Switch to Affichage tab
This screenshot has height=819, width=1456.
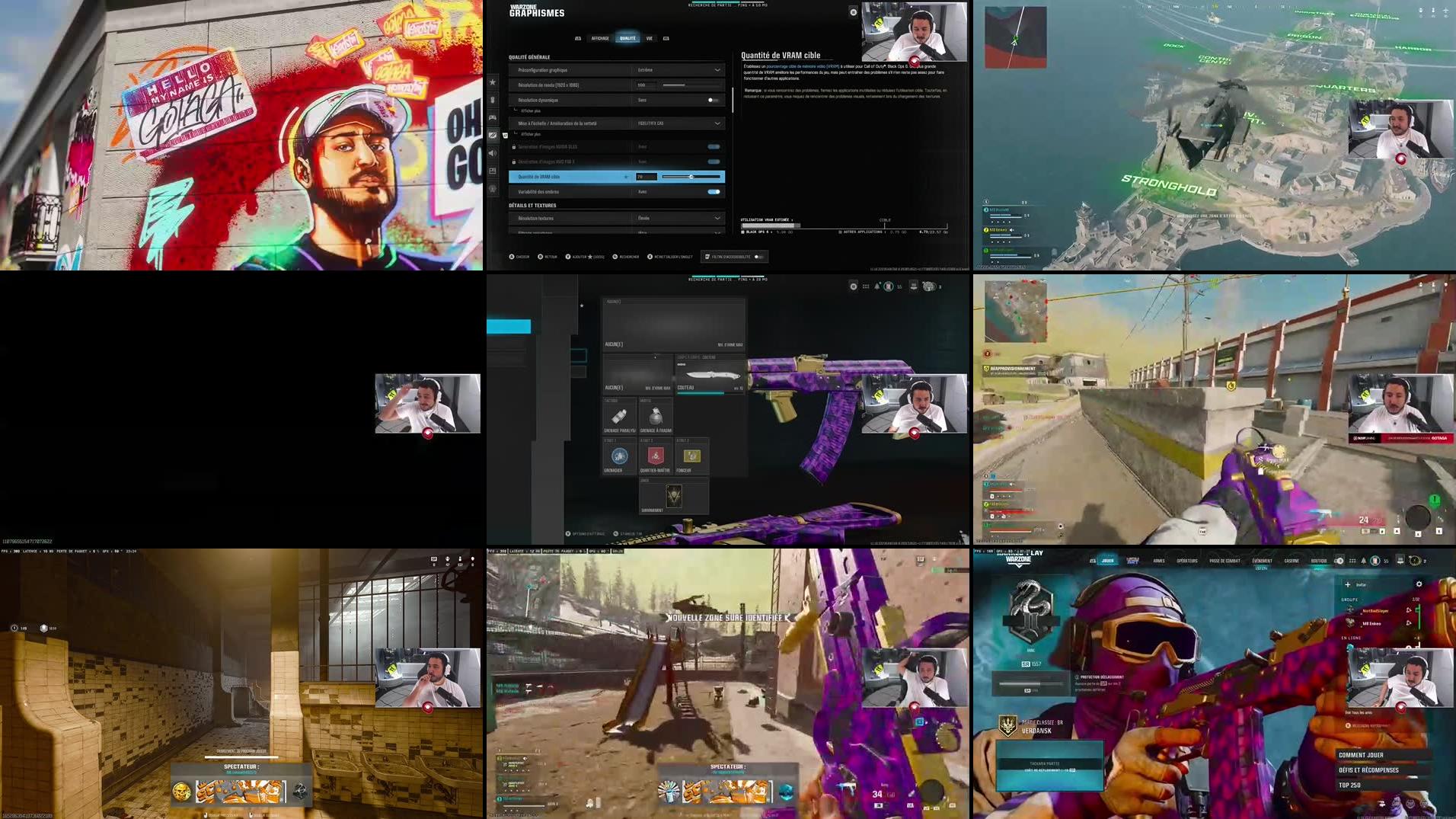pos(600,38)
